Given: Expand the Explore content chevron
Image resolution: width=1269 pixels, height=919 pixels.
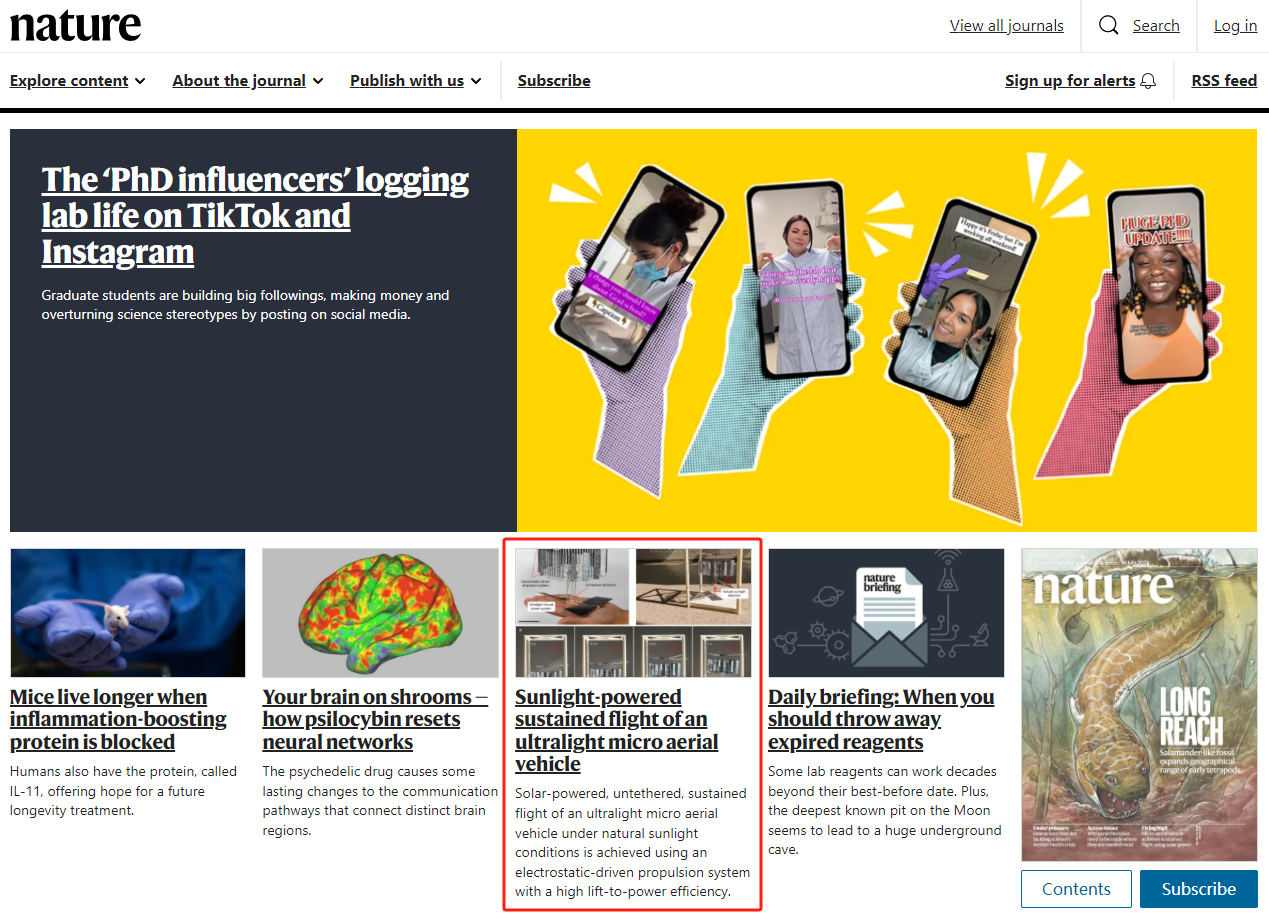Looking at the screenshot, I should click(x=140, y=81).
